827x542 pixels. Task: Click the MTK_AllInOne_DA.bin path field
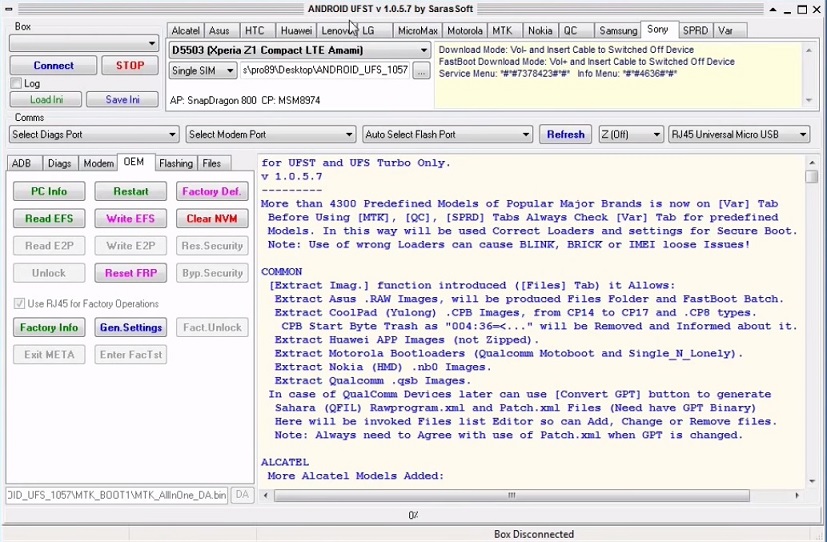[117, 495]
